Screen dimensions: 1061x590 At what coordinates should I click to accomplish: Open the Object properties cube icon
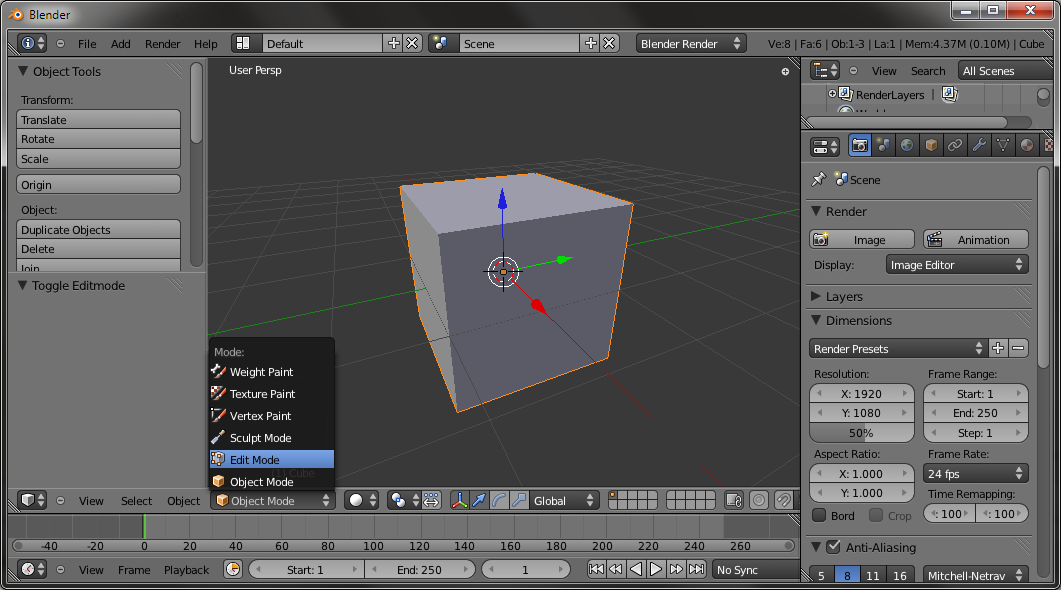click(x=931, y=146)
